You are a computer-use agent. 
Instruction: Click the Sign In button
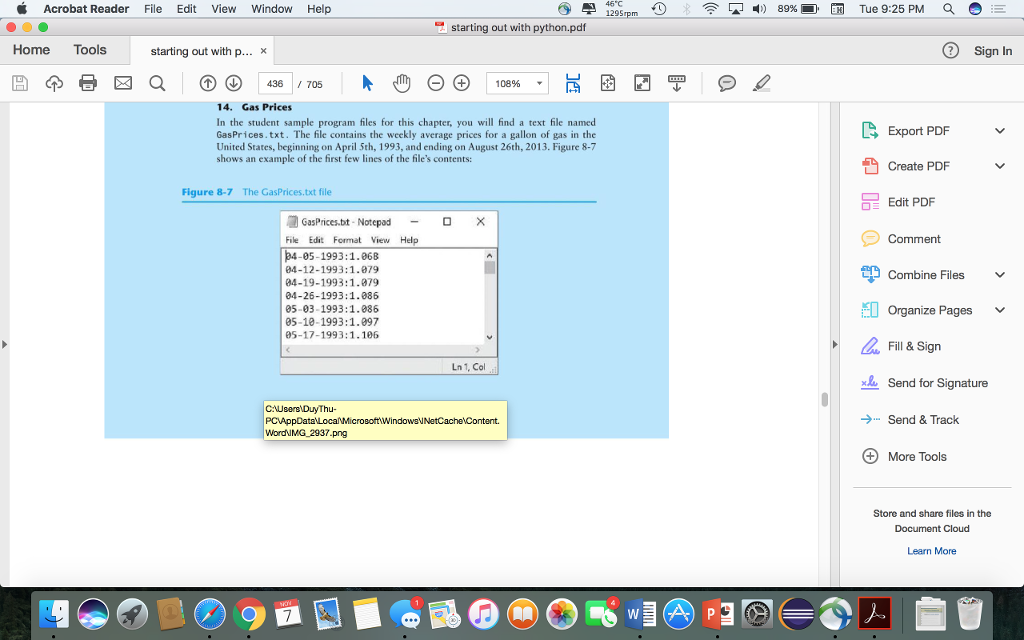pyautogui.click(x=993, y=50)
